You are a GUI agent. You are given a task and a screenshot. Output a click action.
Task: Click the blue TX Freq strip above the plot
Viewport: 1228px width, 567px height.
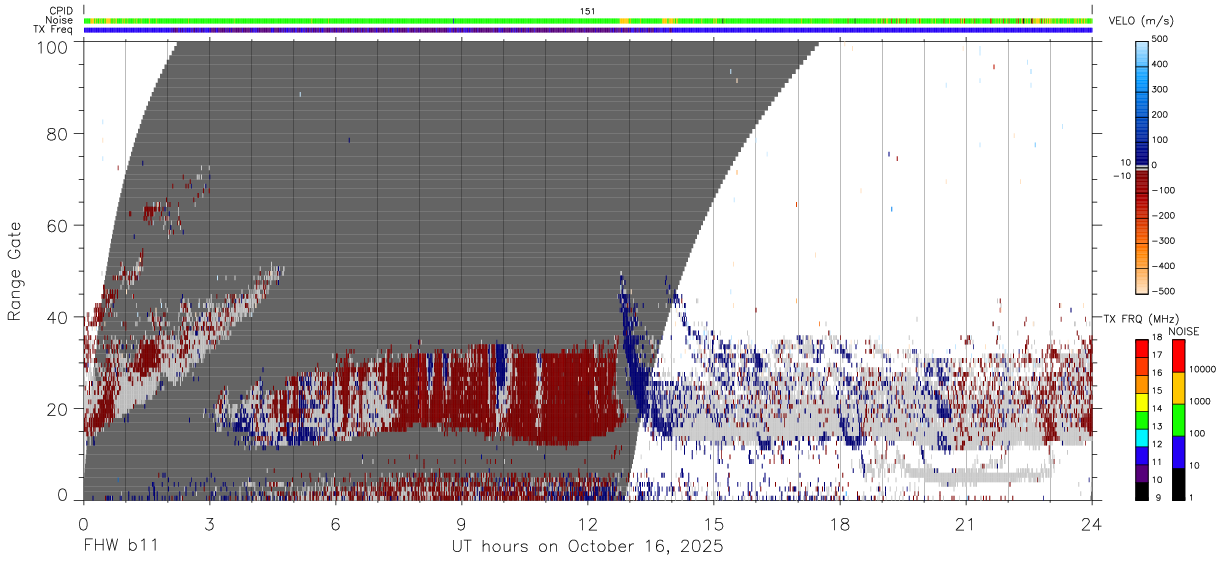(588, 30)
